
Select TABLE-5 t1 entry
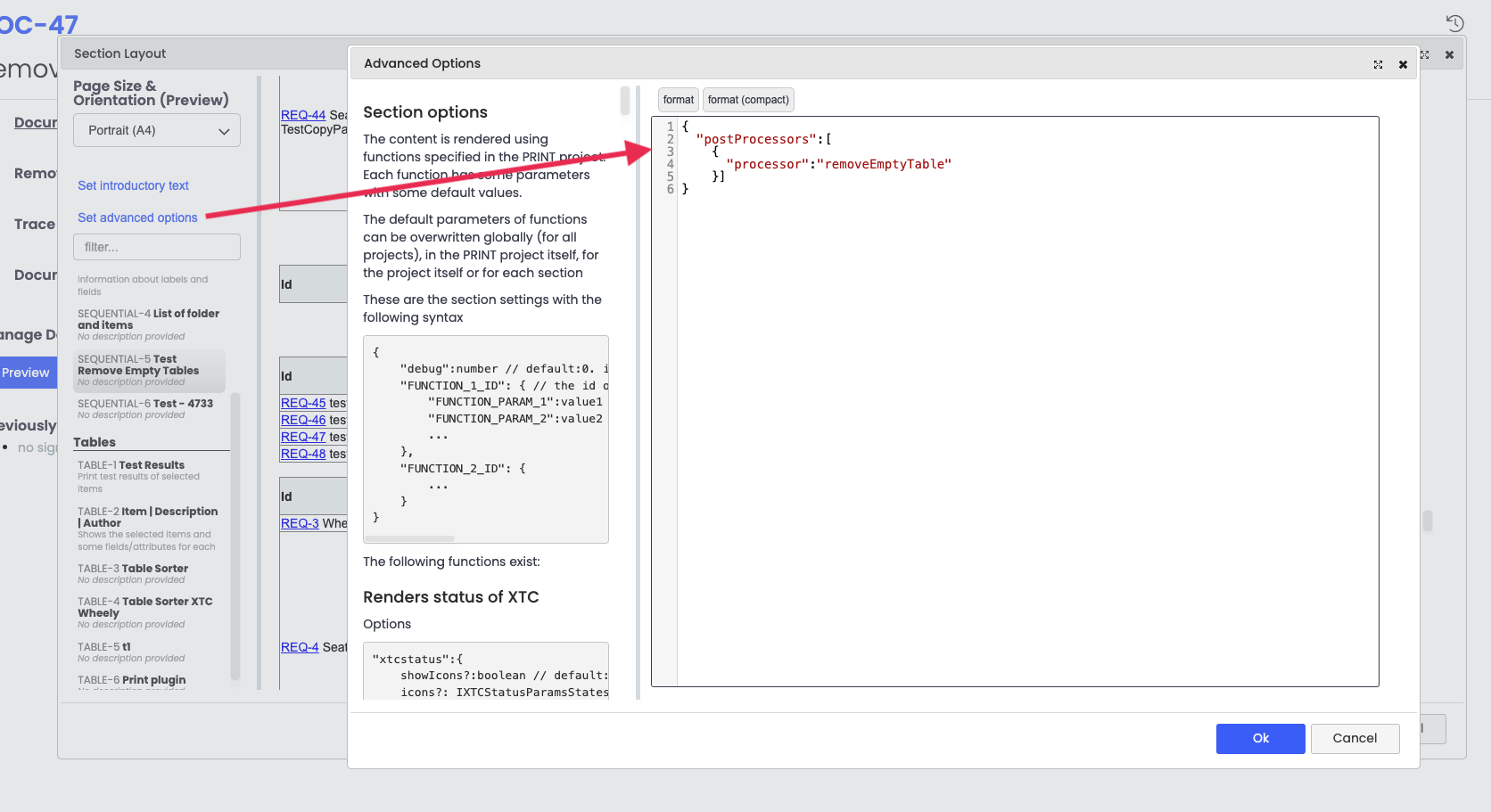[149, 652]
